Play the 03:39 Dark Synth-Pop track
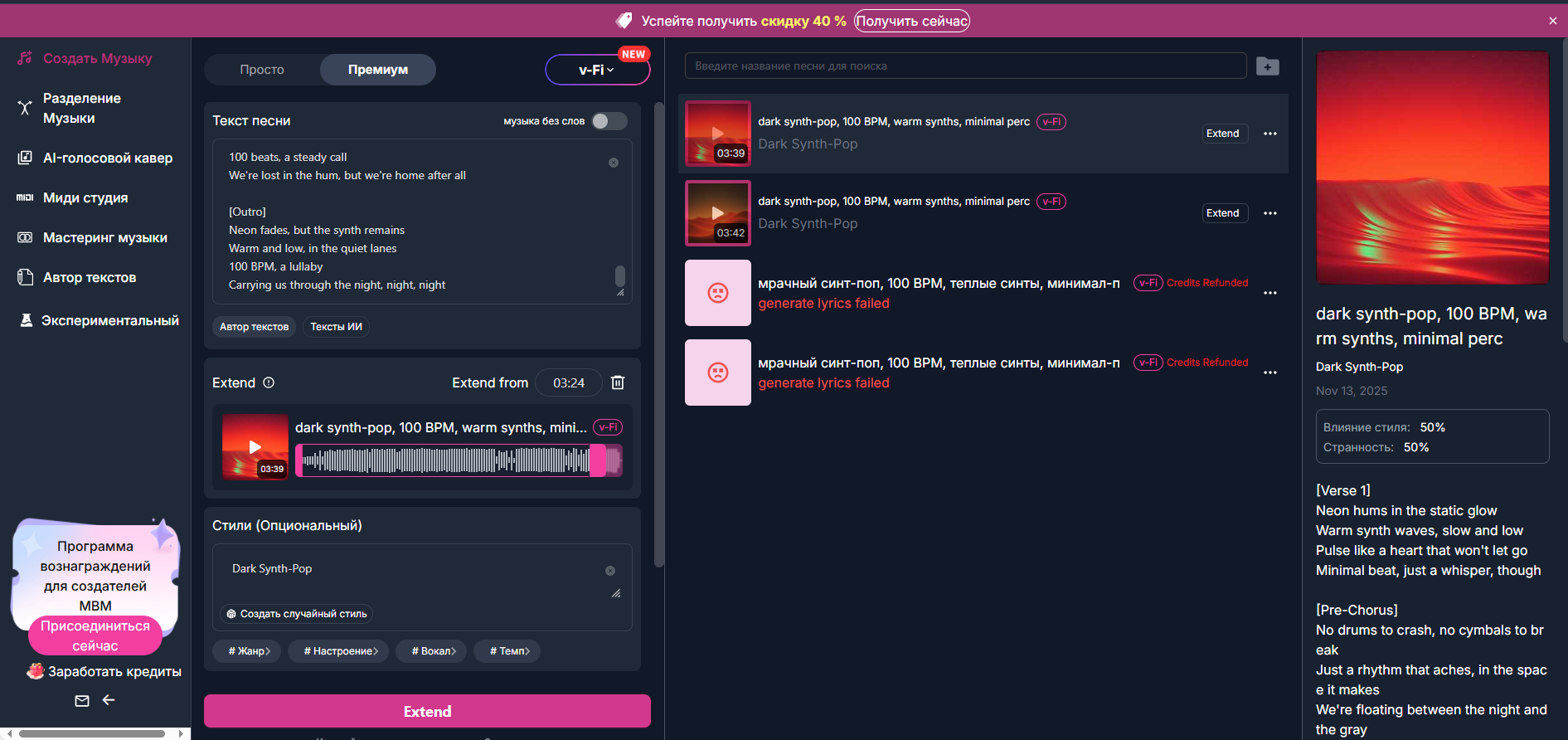The image size is (1568, 740). click(x=718, y=134)
